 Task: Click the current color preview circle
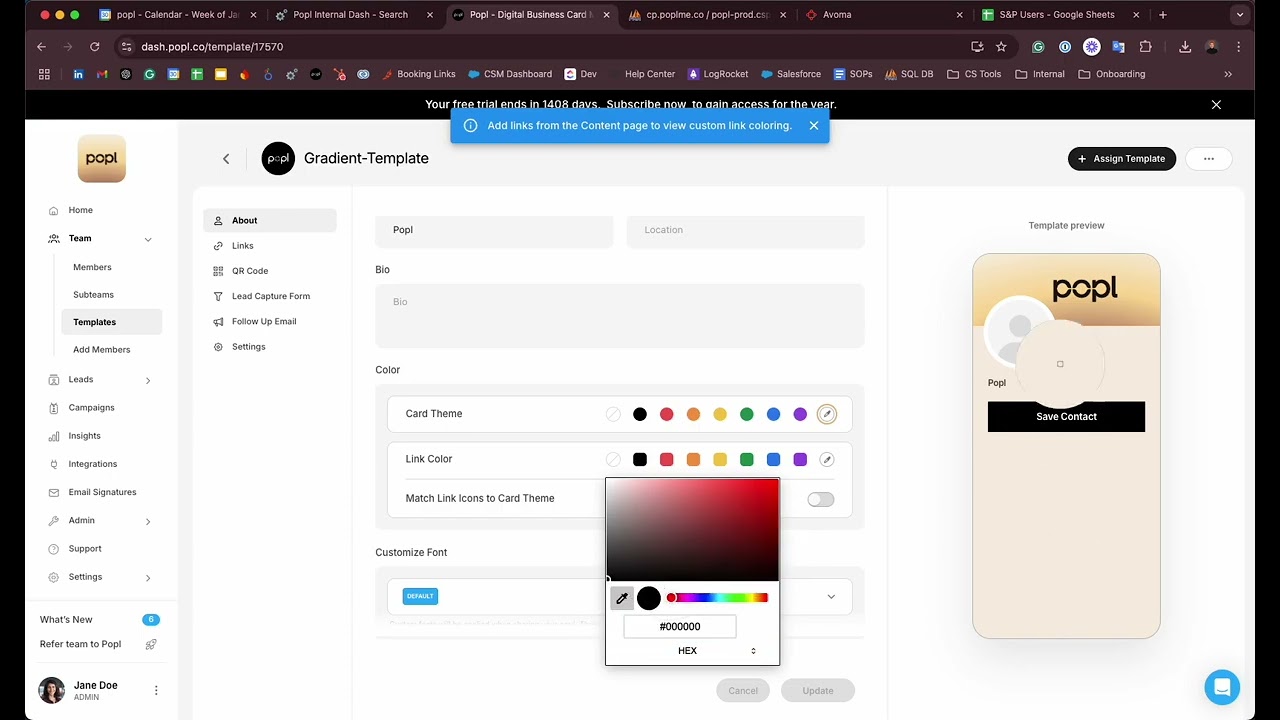(649, 599)
